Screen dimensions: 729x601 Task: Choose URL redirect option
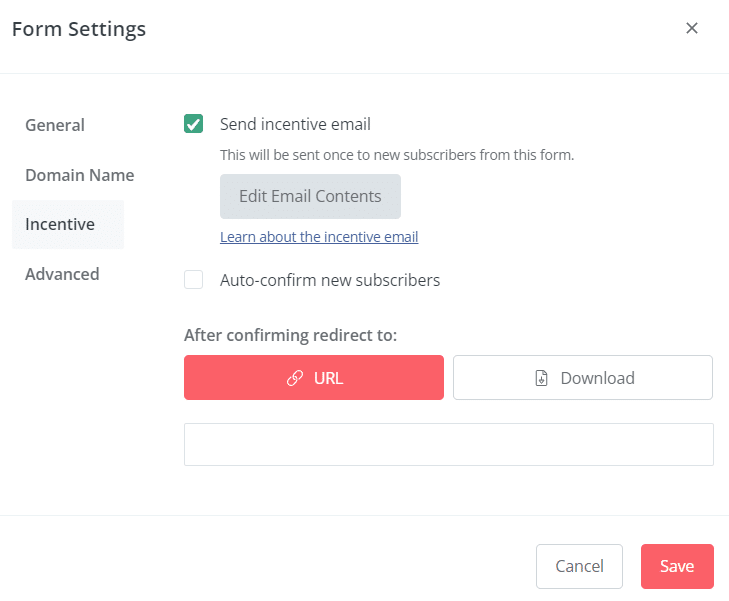click(314, 378)
